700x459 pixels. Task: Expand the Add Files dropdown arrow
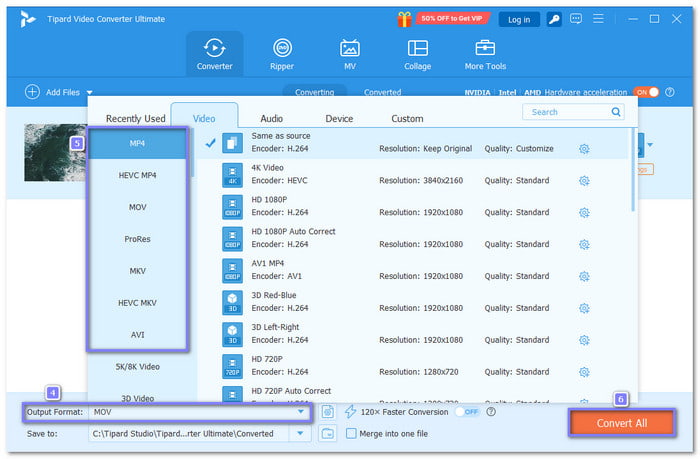89,92
